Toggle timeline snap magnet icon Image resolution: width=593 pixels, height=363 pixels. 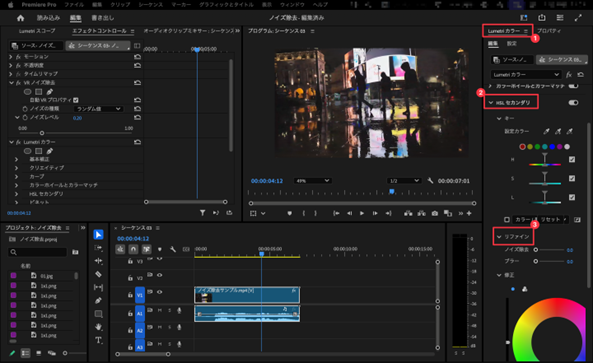pos(133,249)
